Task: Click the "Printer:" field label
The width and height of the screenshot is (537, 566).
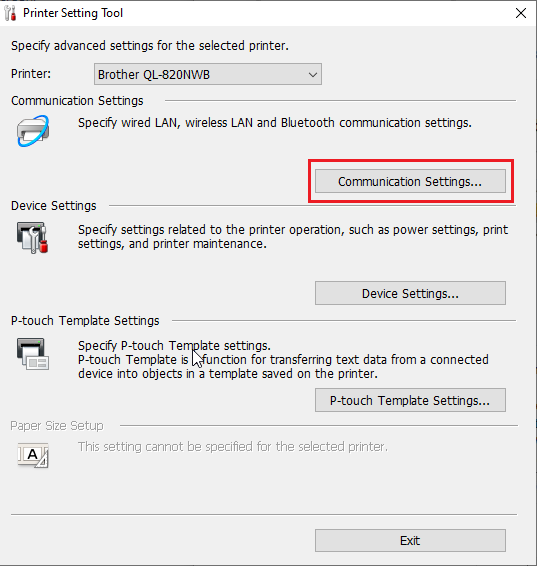Action: 31,74
